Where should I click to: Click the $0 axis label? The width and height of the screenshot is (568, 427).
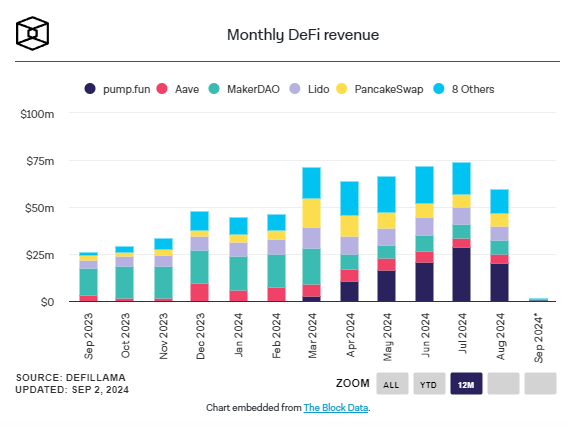[x=47, y=302]
